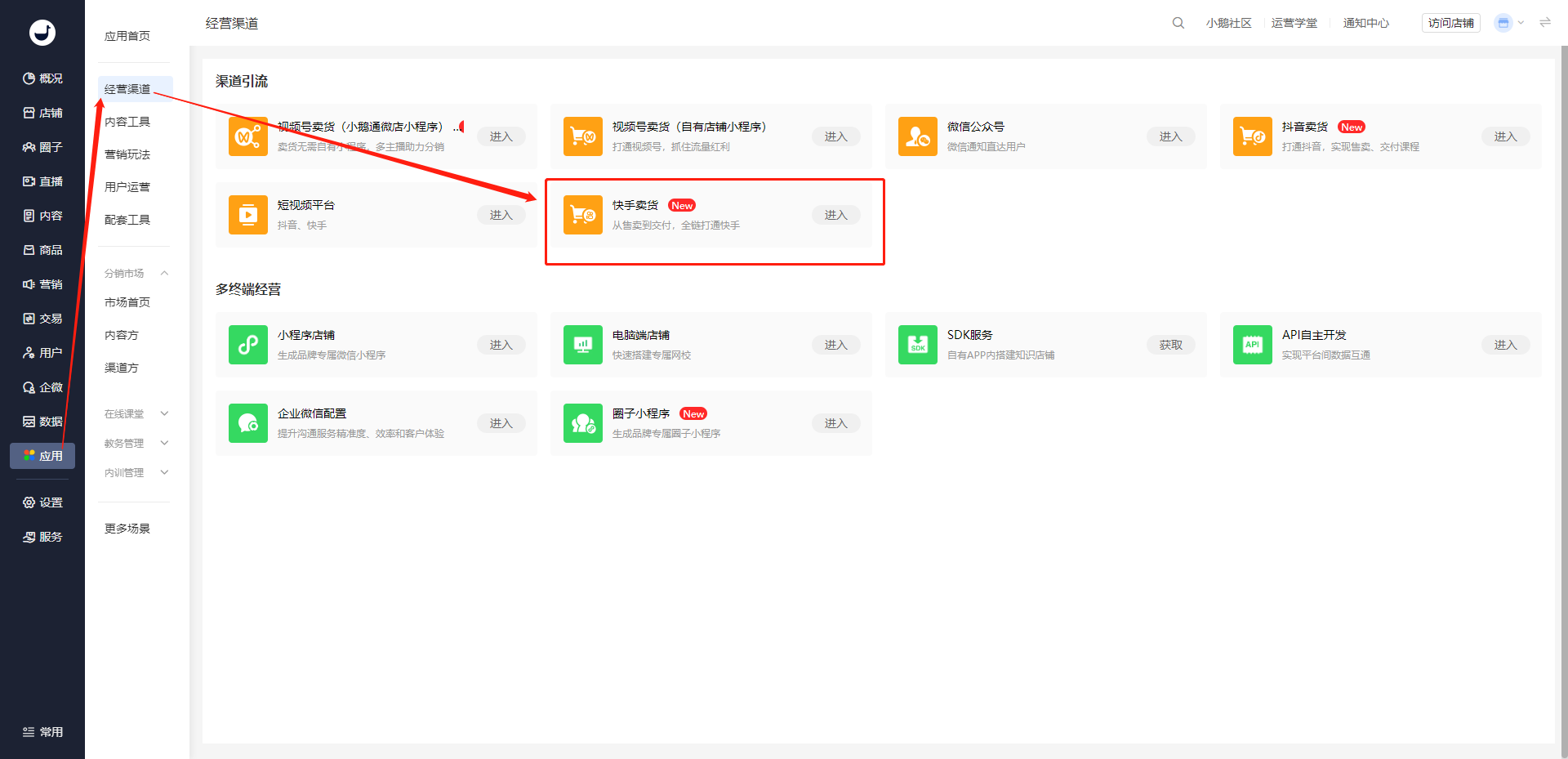Click 获取 button for SDK服务

coord(1171,345)
